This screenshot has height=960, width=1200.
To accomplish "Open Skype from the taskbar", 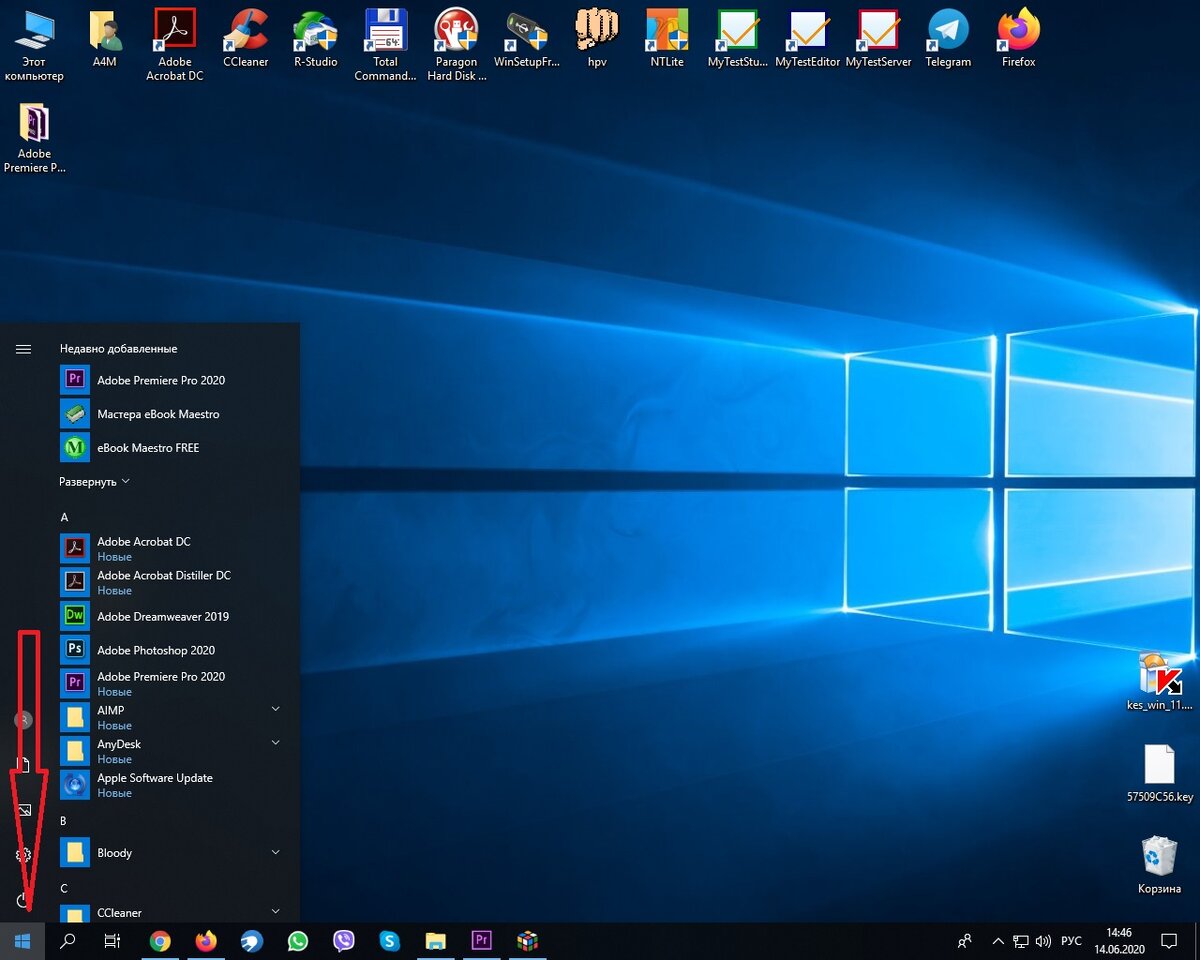I will click(390, 941).
